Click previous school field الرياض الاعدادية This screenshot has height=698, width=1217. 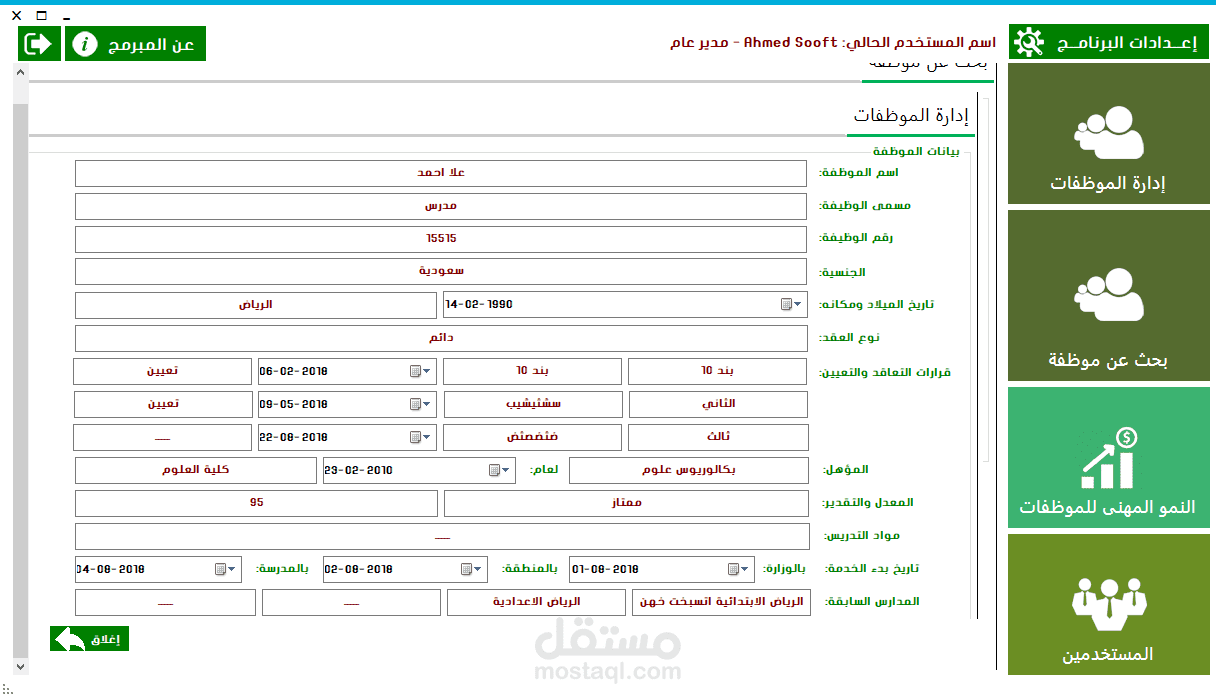click(x=536, y=602)
